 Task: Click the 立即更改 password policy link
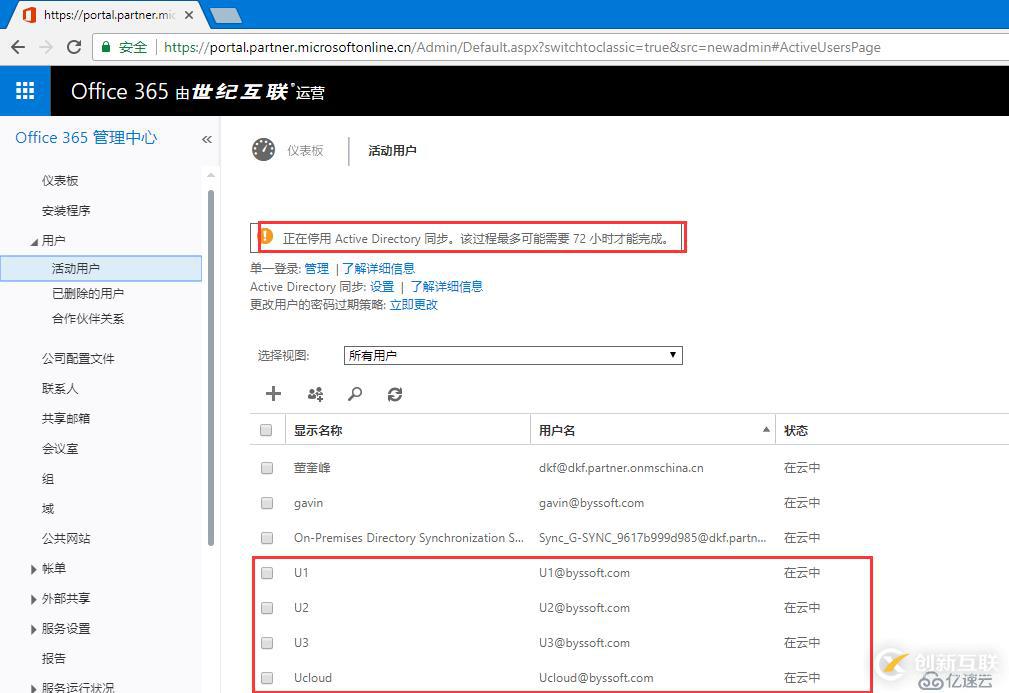pos(413,304)
